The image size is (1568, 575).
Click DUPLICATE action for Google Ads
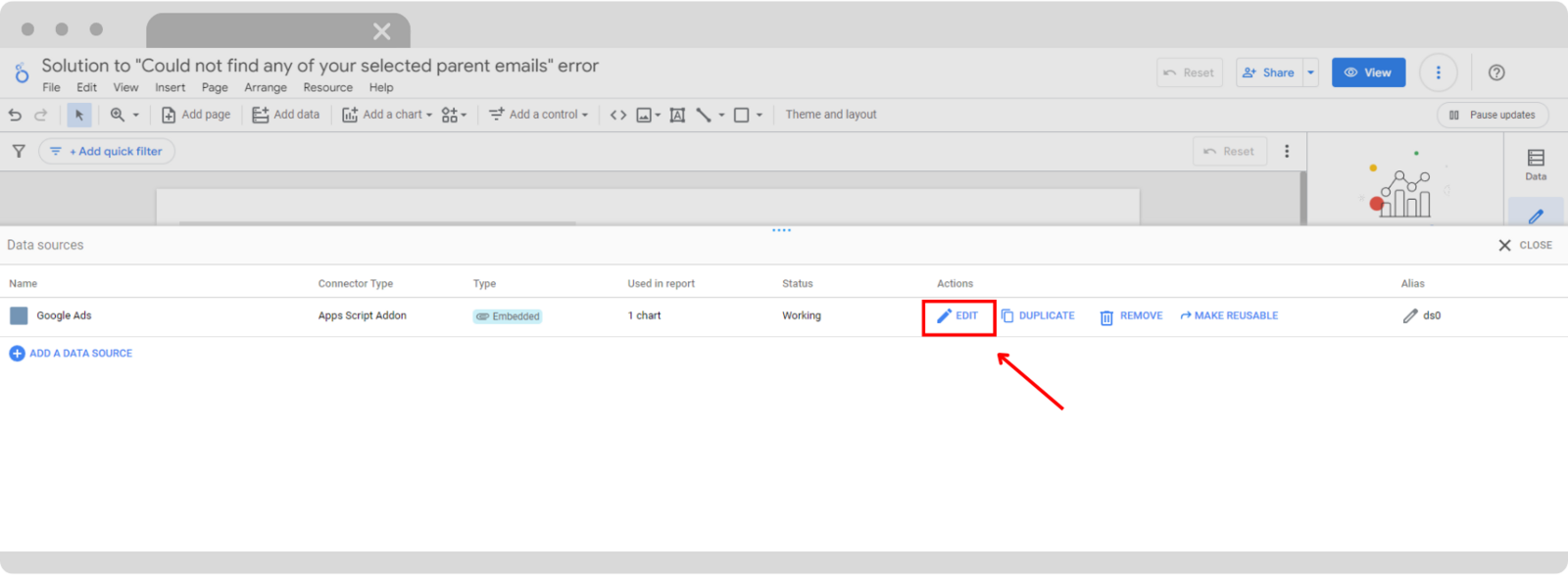[x=1038, y=315]
